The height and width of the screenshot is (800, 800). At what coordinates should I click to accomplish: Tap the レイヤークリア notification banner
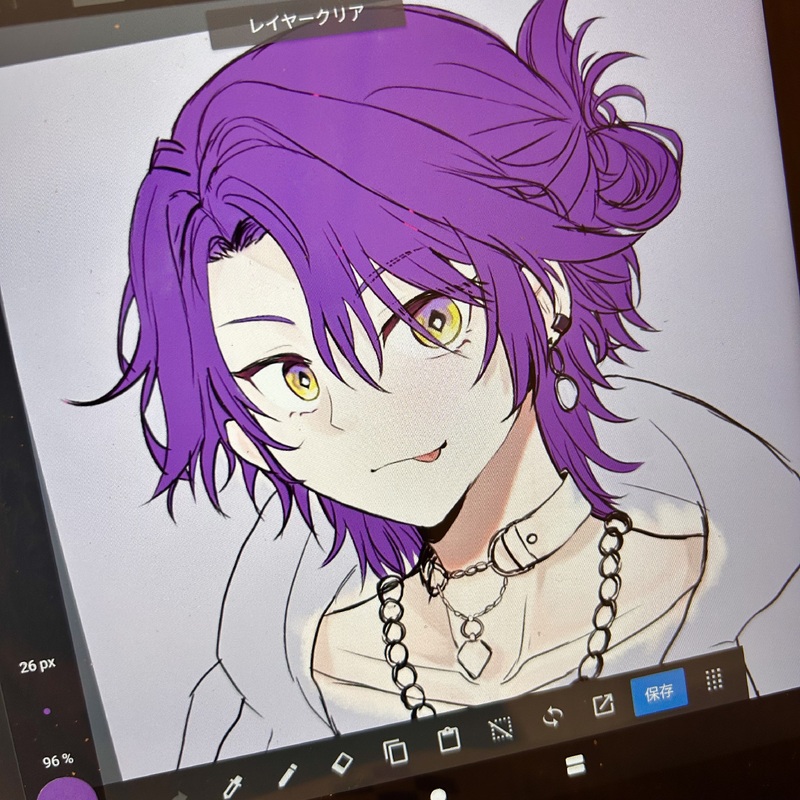point(306,21)
